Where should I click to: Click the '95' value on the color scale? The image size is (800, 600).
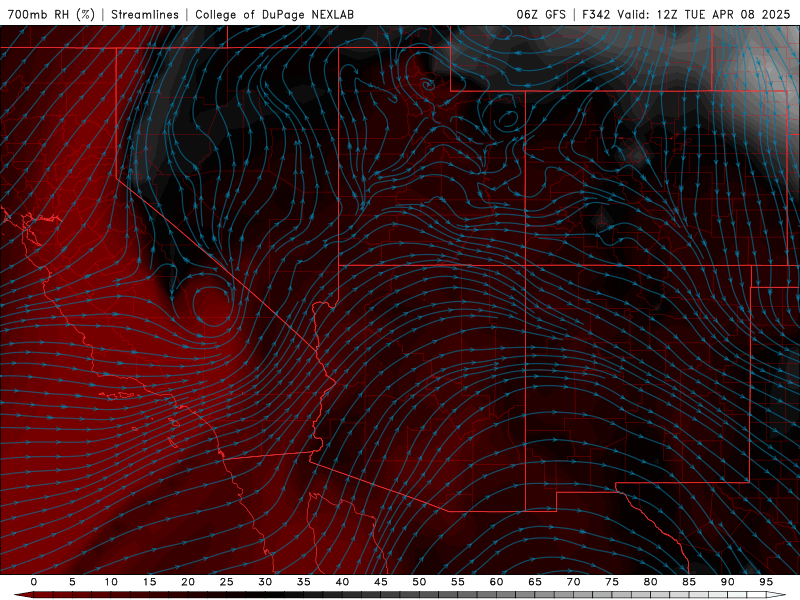766,582
